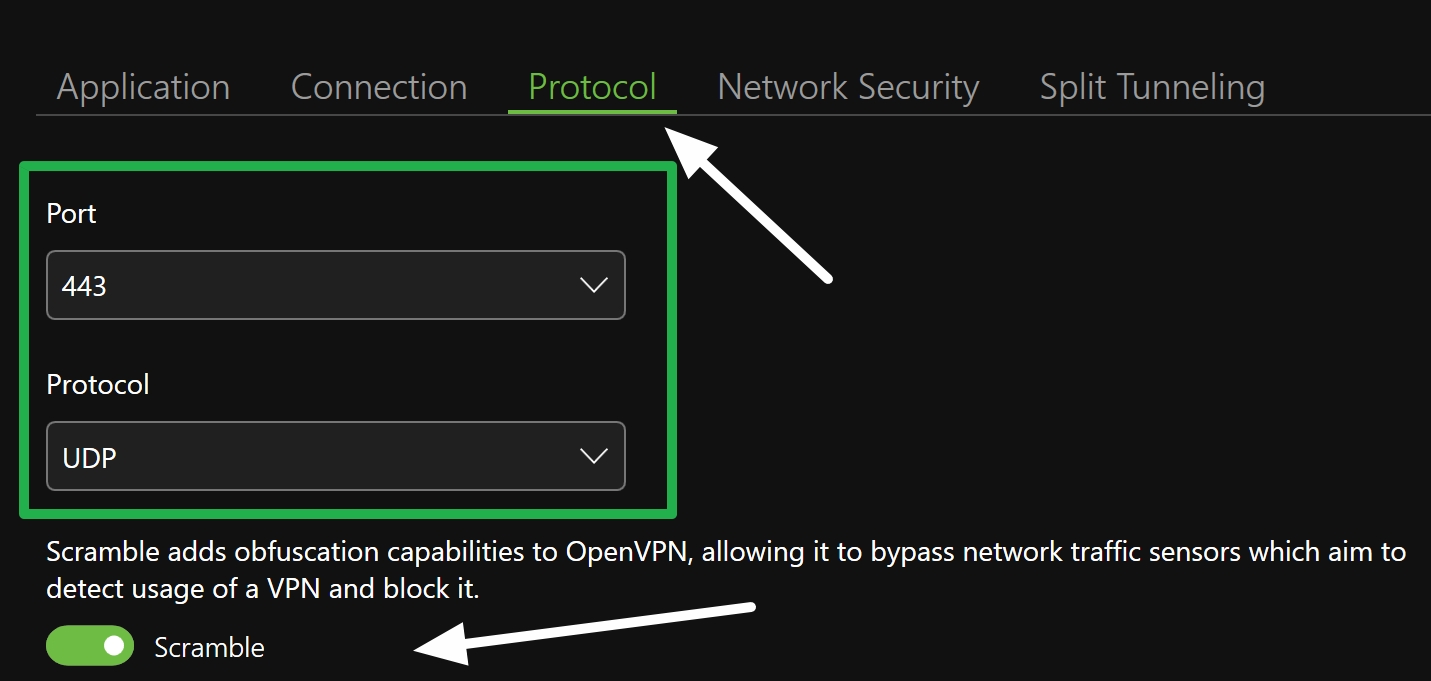Open the Protocol selection dropdown
This screenshot has height=681, width=1431.
[335, 456]
